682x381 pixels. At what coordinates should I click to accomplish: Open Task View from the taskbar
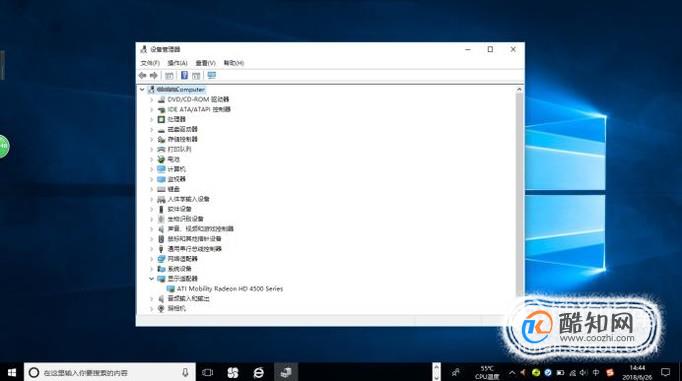(x=208, y=372)
